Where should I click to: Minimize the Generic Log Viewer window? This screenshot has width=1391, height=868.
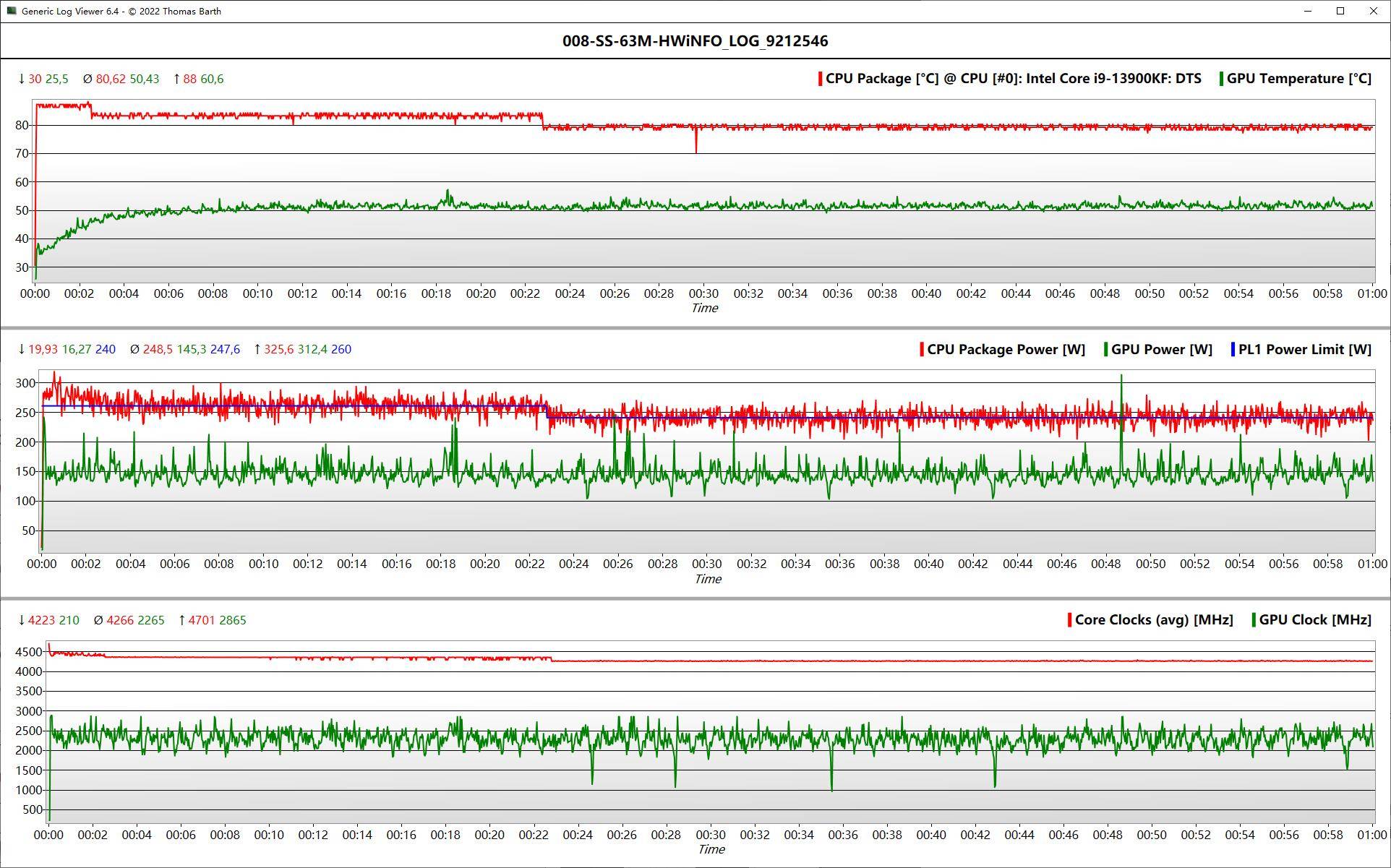point(1307,11)
